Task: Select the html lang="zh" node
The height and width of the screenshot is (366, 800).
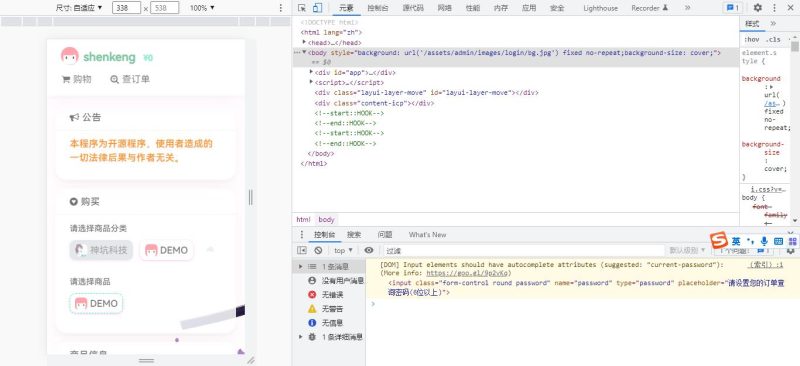Action: (331, 32)
